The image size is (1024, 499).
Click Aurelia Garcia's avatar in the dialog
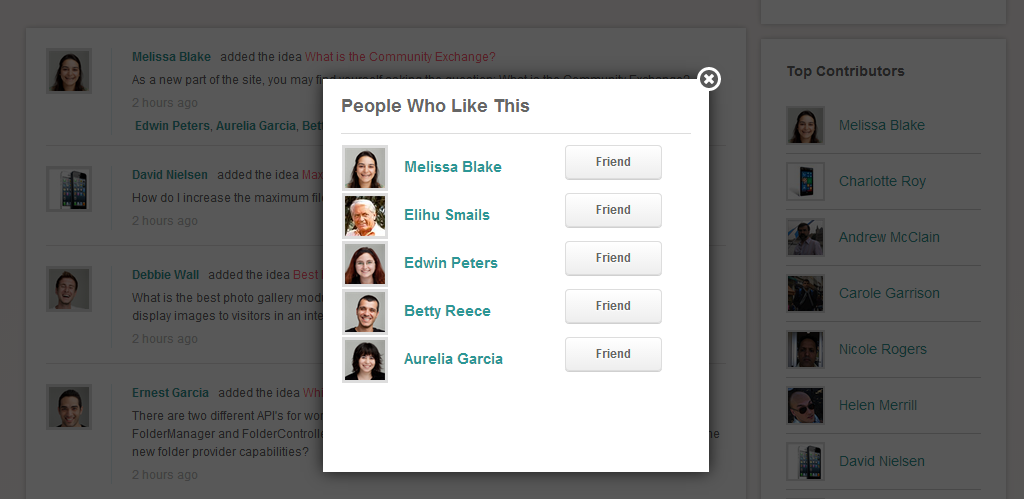point(364,360)
